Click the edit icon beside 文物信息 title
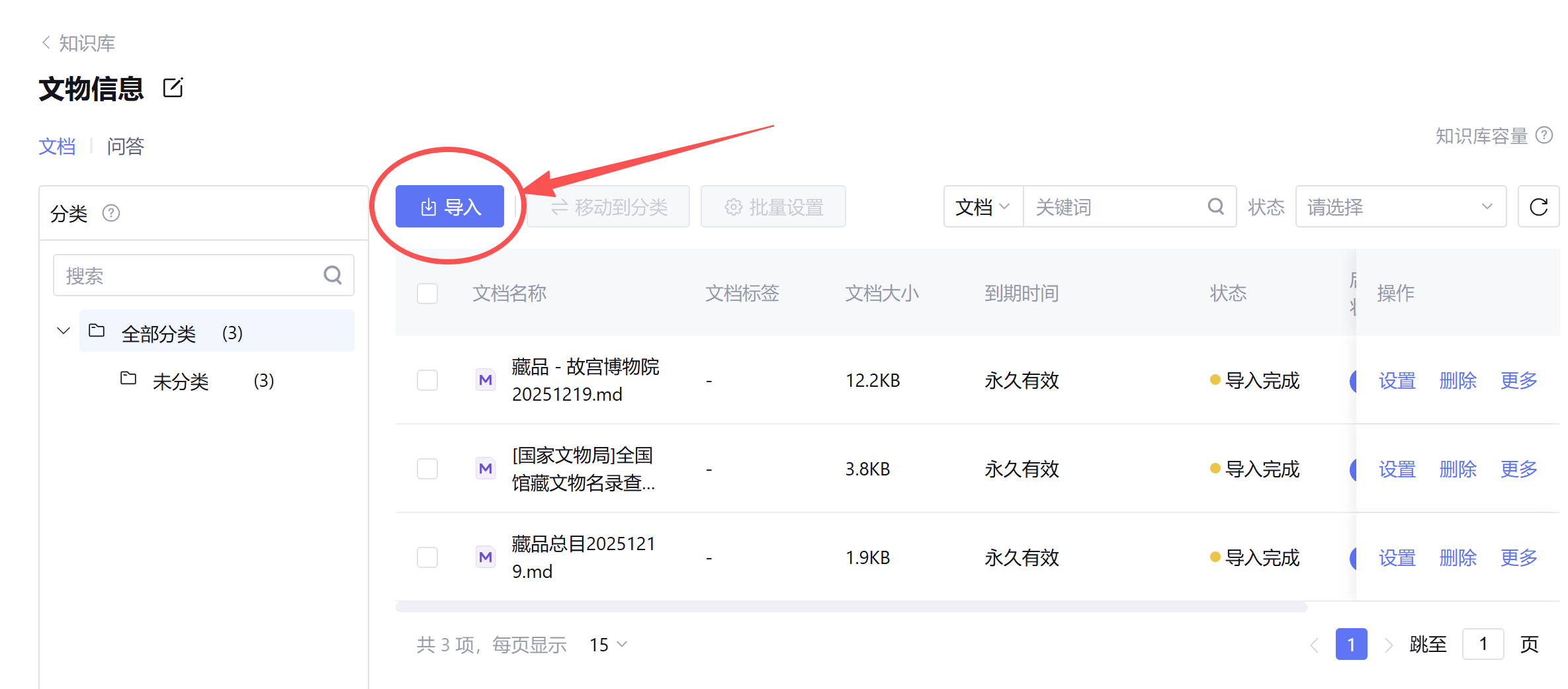1568x689 pixels. click(173, 88)
